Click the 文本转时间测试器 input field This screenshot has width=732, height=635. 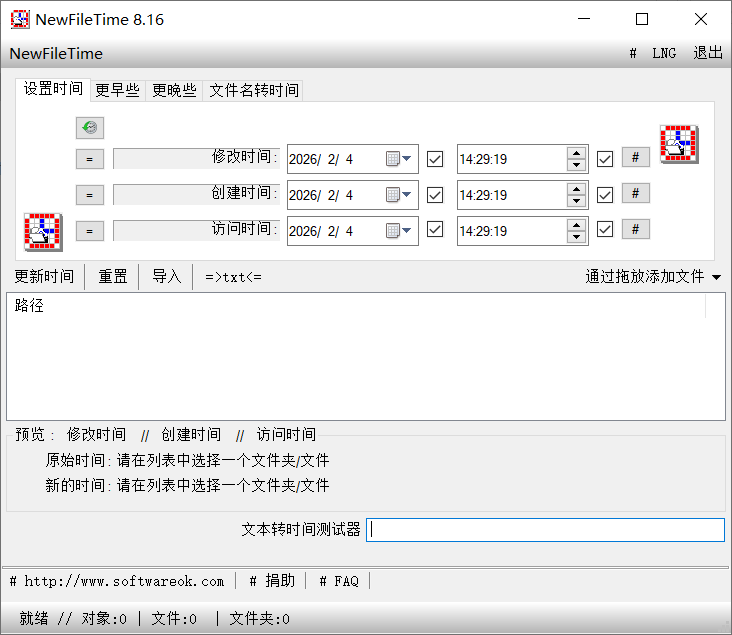(x=545, y=530)
